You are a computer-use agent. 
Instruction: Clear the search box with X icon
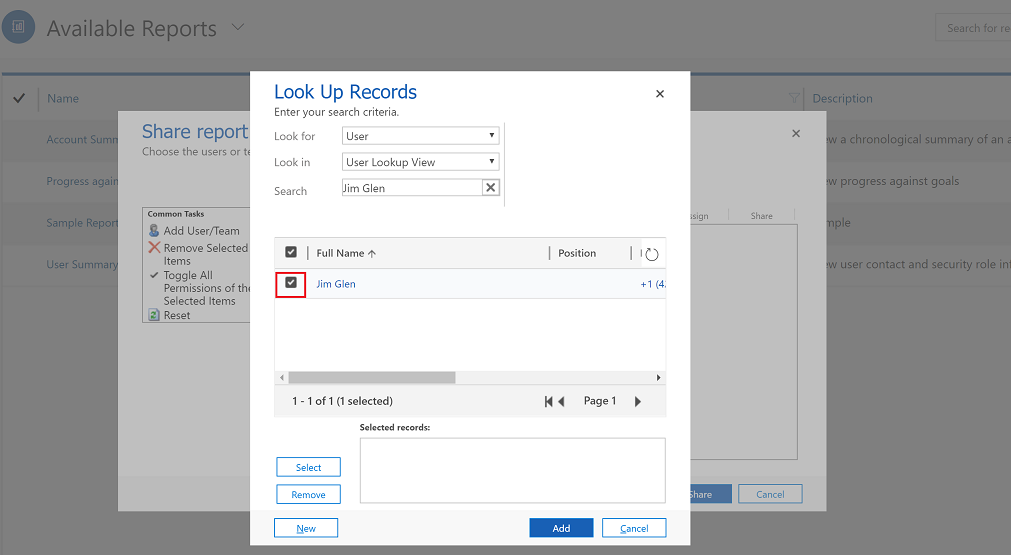490,188
